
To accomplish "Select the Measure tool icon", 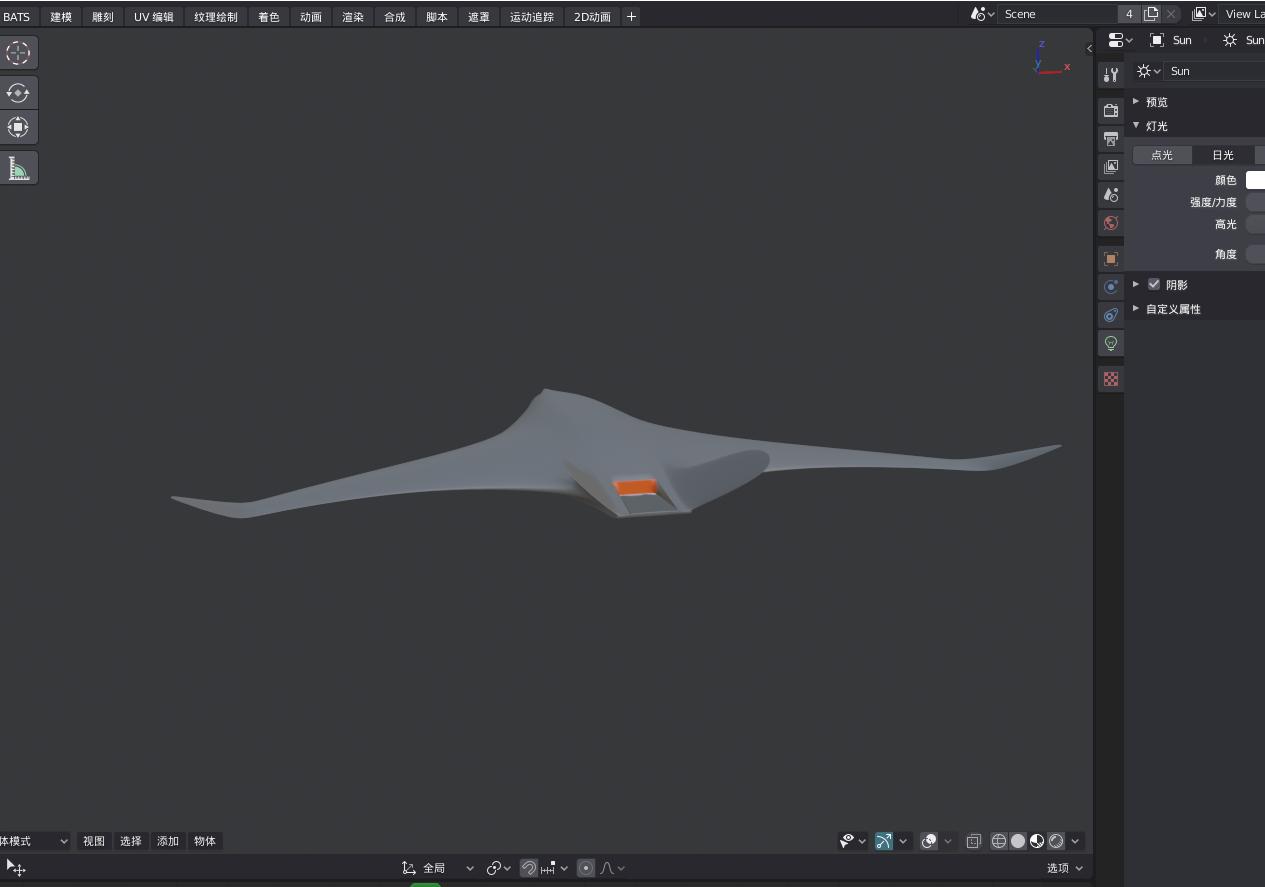I will pyautogui.click(x=18, y=168).
